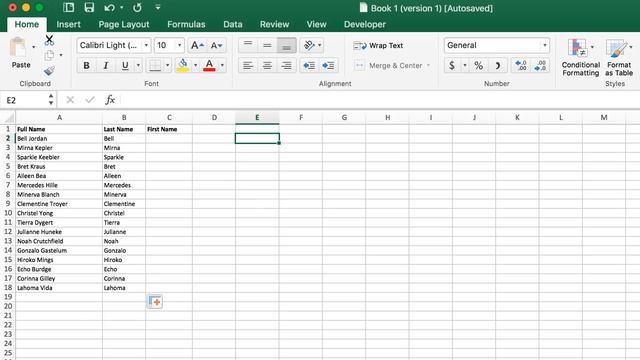
Task: Click the Paste clipboard icon
Action: point(18,47)
